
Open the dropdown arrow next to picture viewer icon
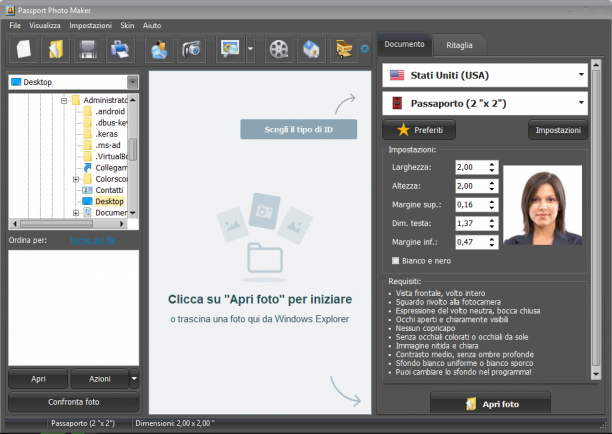tap(250, 49)
